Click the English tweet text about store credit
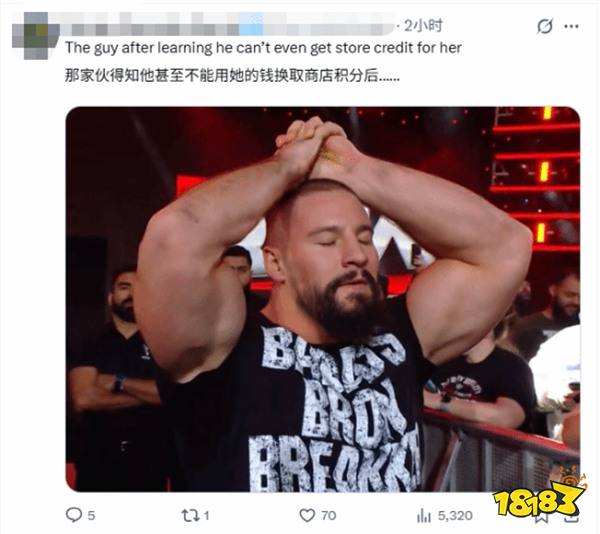Screen dimensions: 600x534 263,48
